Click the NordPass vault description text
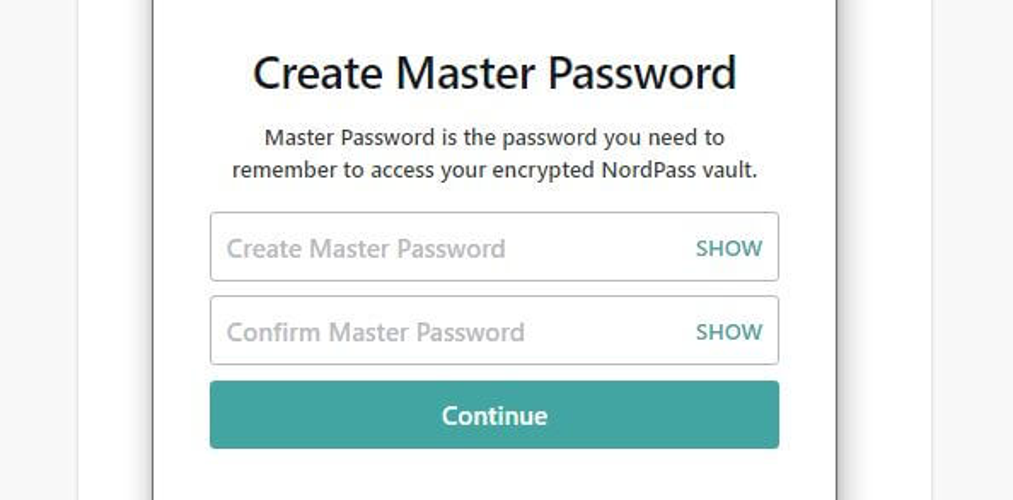 (x=494, y=153)
